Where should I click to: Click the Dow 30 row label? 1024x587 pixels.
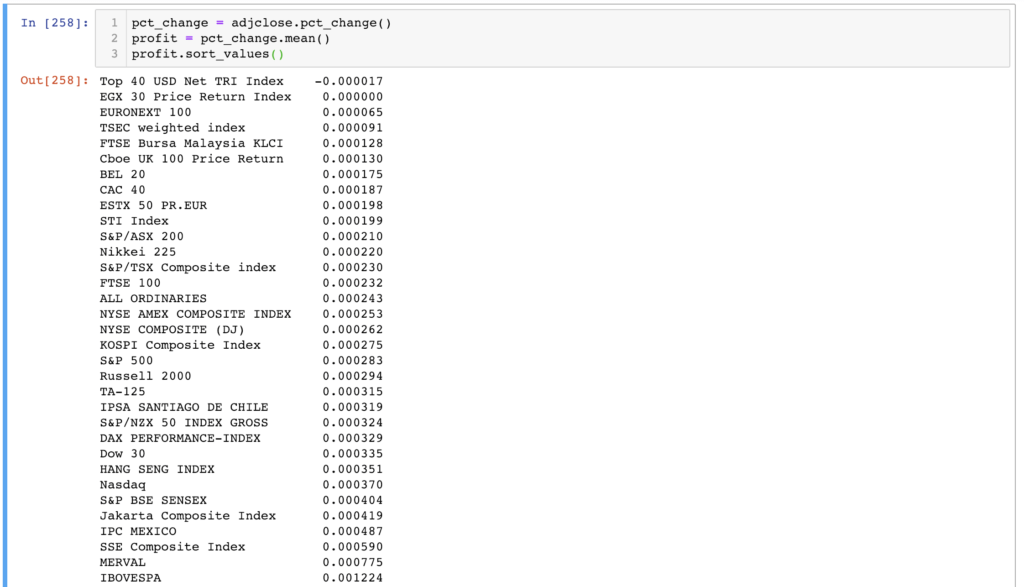(122, 454)
